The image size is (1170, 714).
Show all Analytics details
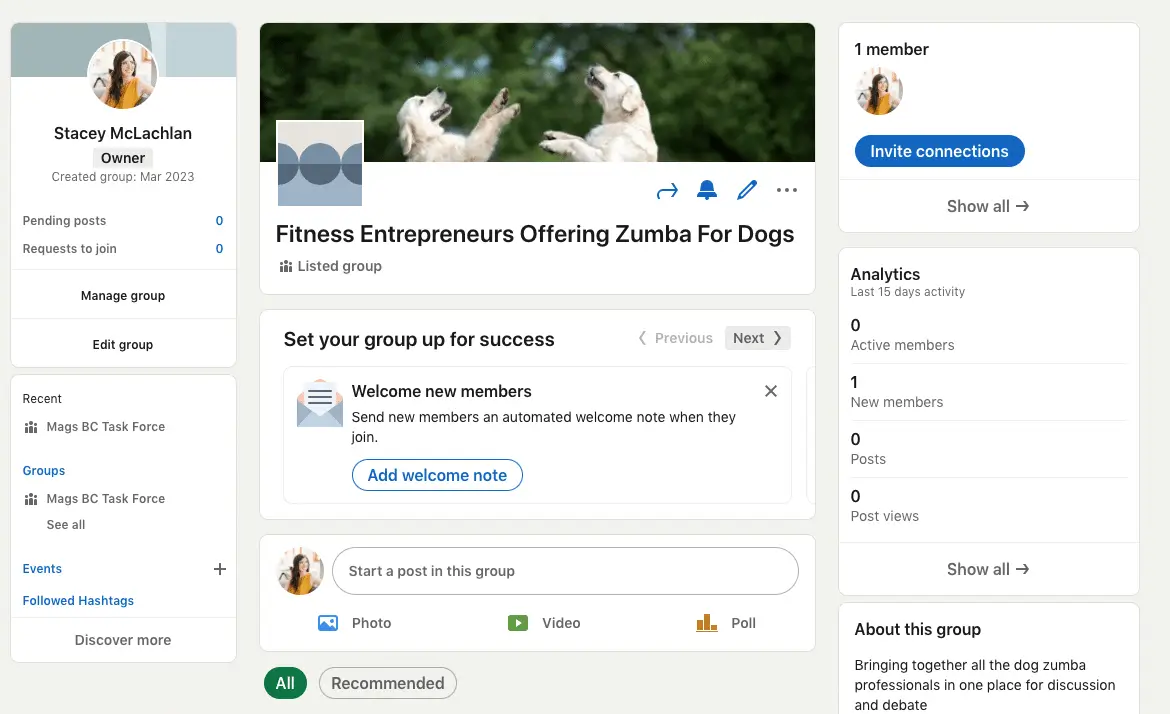point(988,569)
